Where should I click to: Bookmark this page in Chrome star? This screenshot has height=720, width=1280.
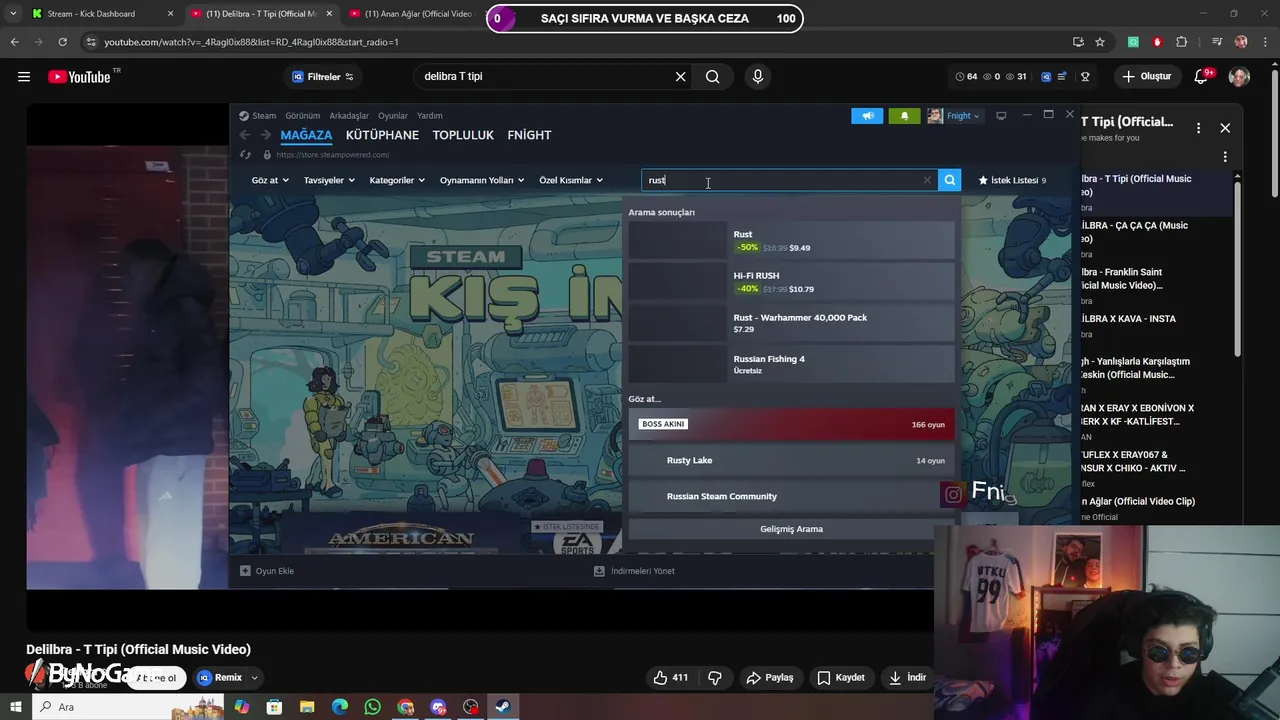coord(1100,42)
